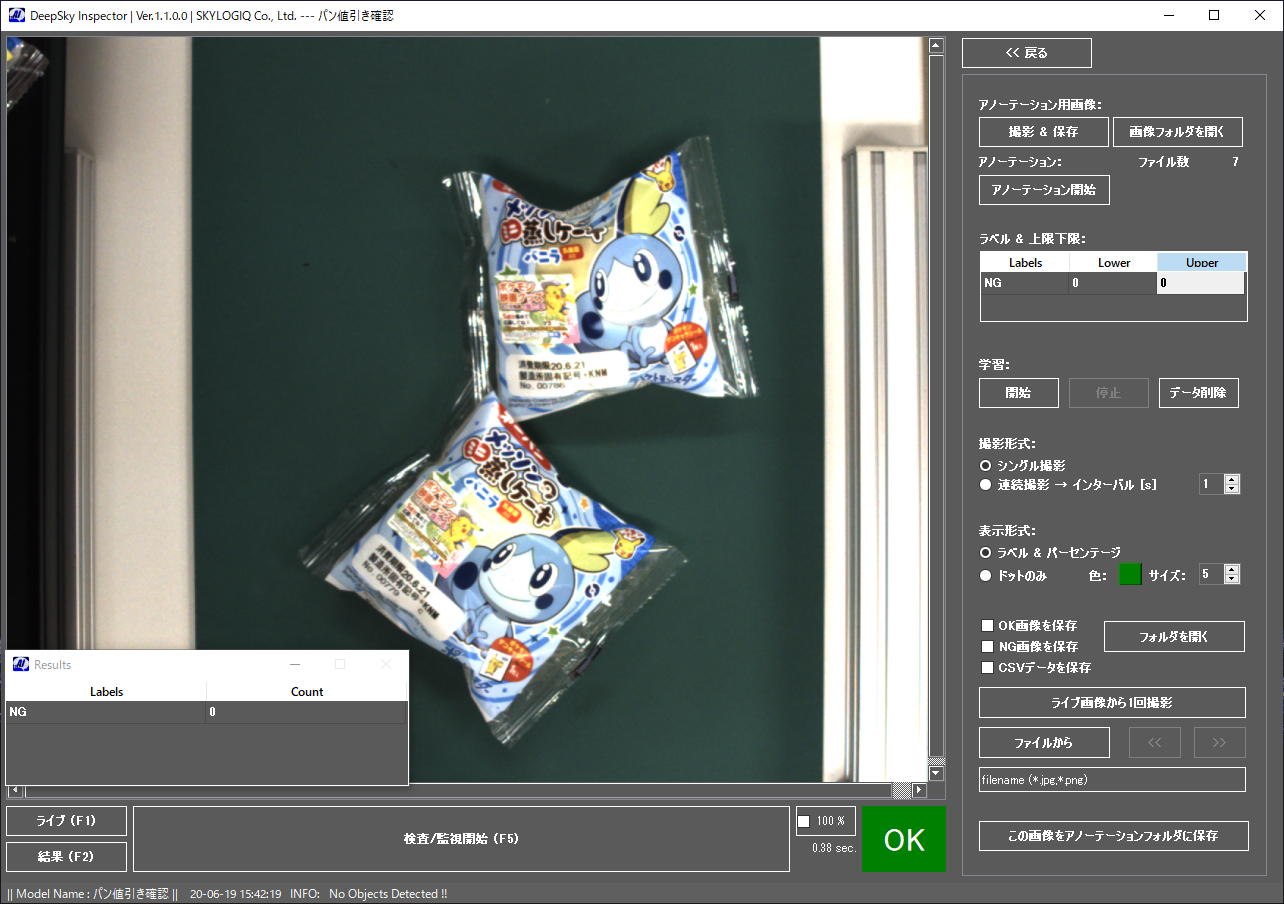Maximize the DeepSky Inspector window
Image resolution: width=1284 pixels, height=904 pixels.
[1214, 16]
